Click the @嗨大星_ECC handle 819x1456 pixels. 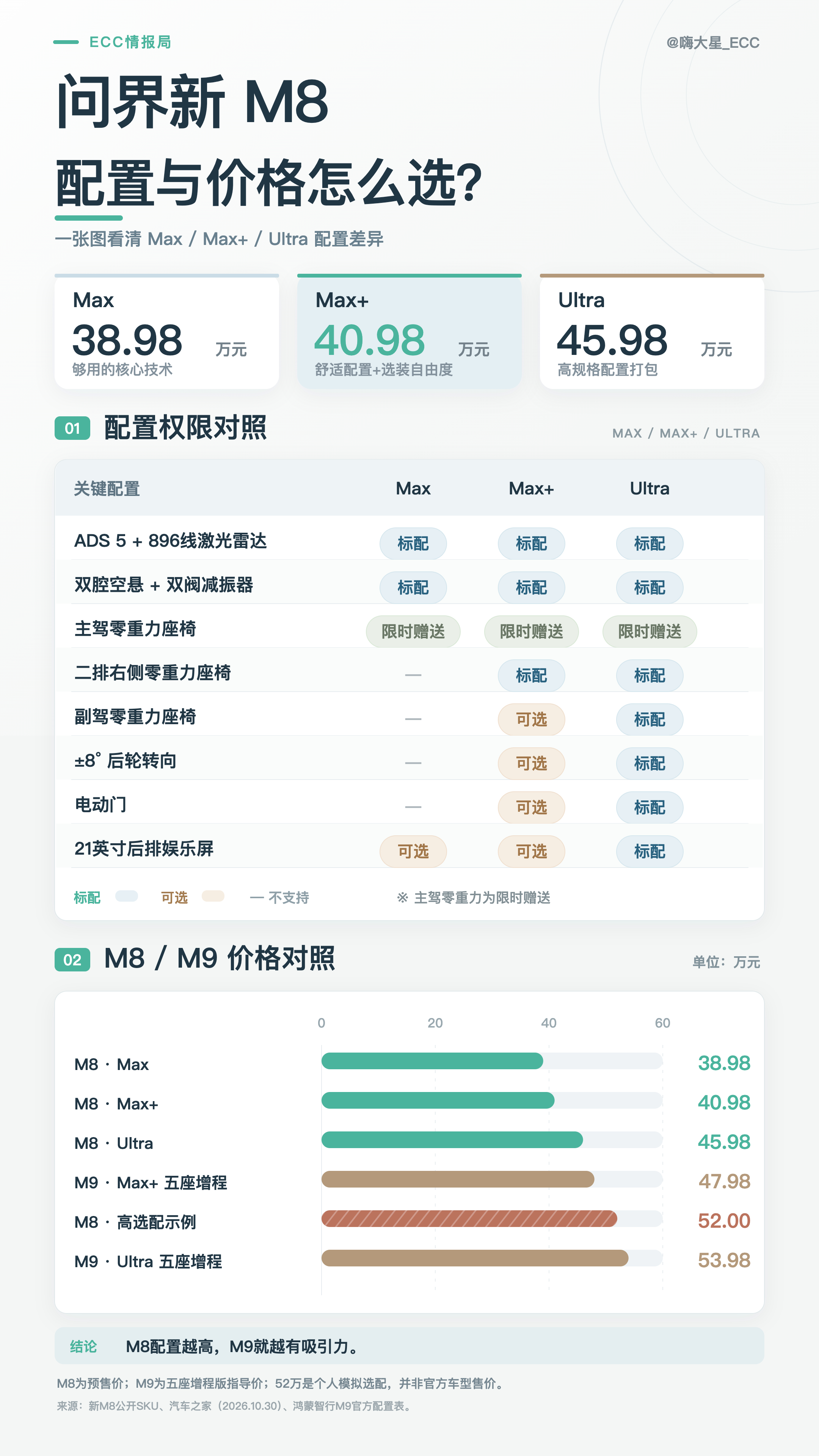click(x=713, y=42)
